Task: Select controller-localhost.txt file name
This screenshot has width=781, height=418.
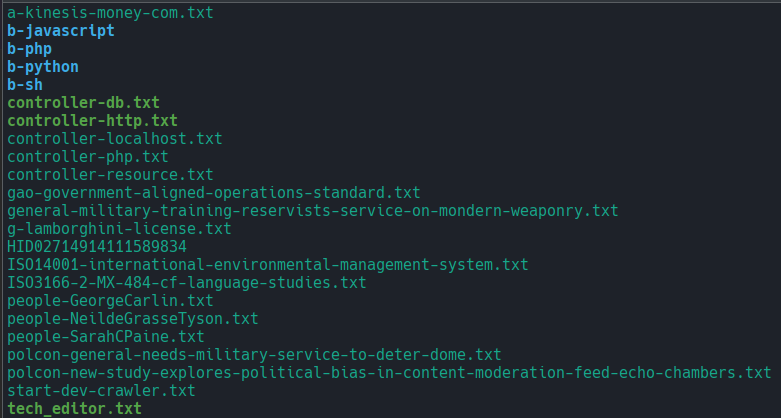Action: click(x=115, y=139)
